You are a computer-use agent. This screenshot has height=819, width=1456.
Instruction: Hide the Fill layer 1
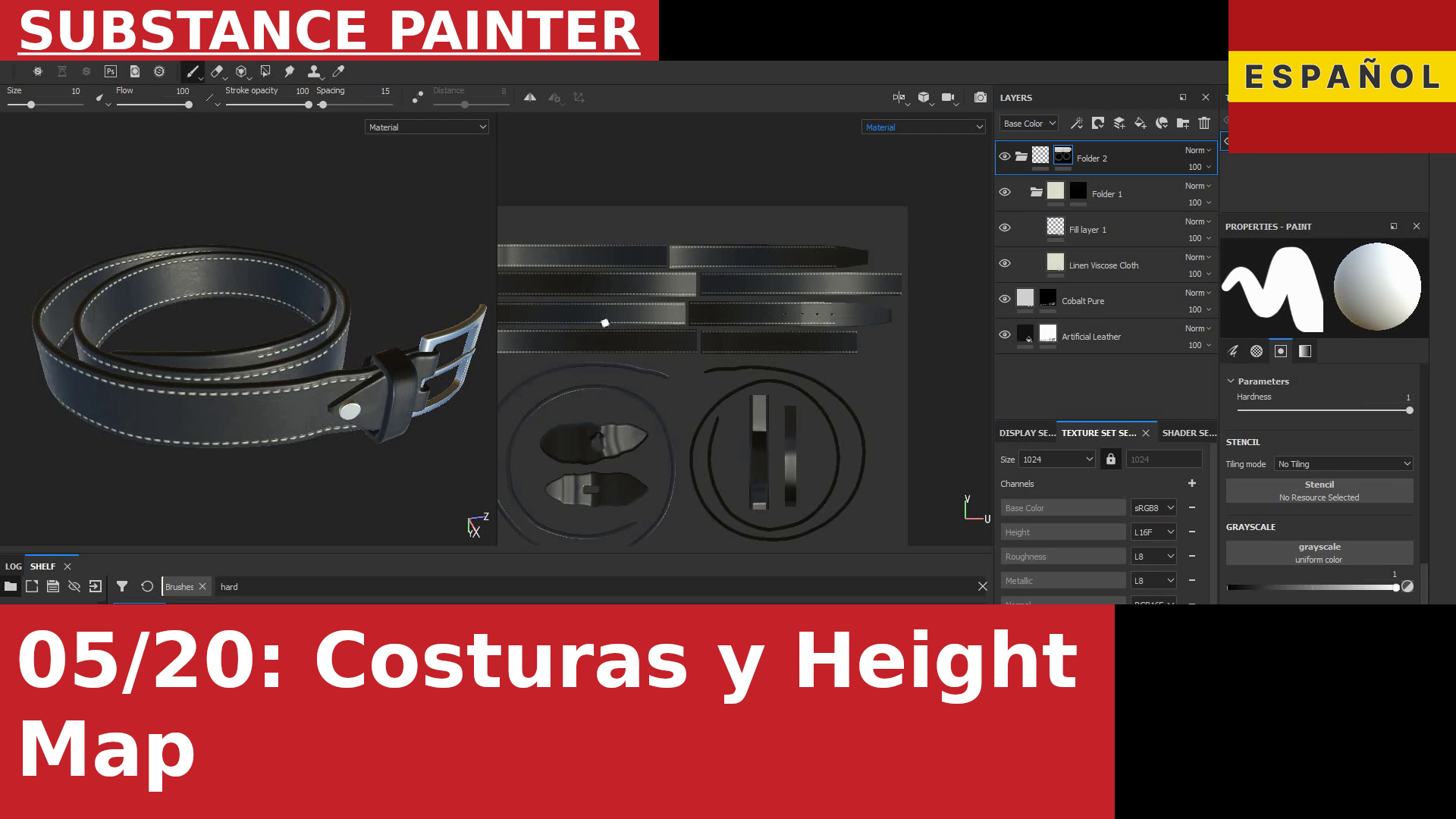coord(1005,227)
